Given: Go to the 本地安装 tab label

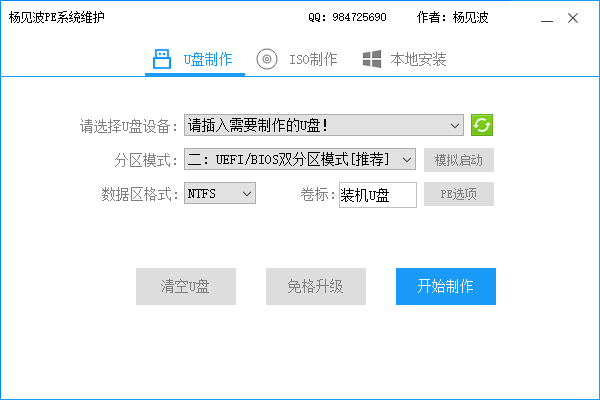Looking at the screenshot, I should tap(418, 60).
